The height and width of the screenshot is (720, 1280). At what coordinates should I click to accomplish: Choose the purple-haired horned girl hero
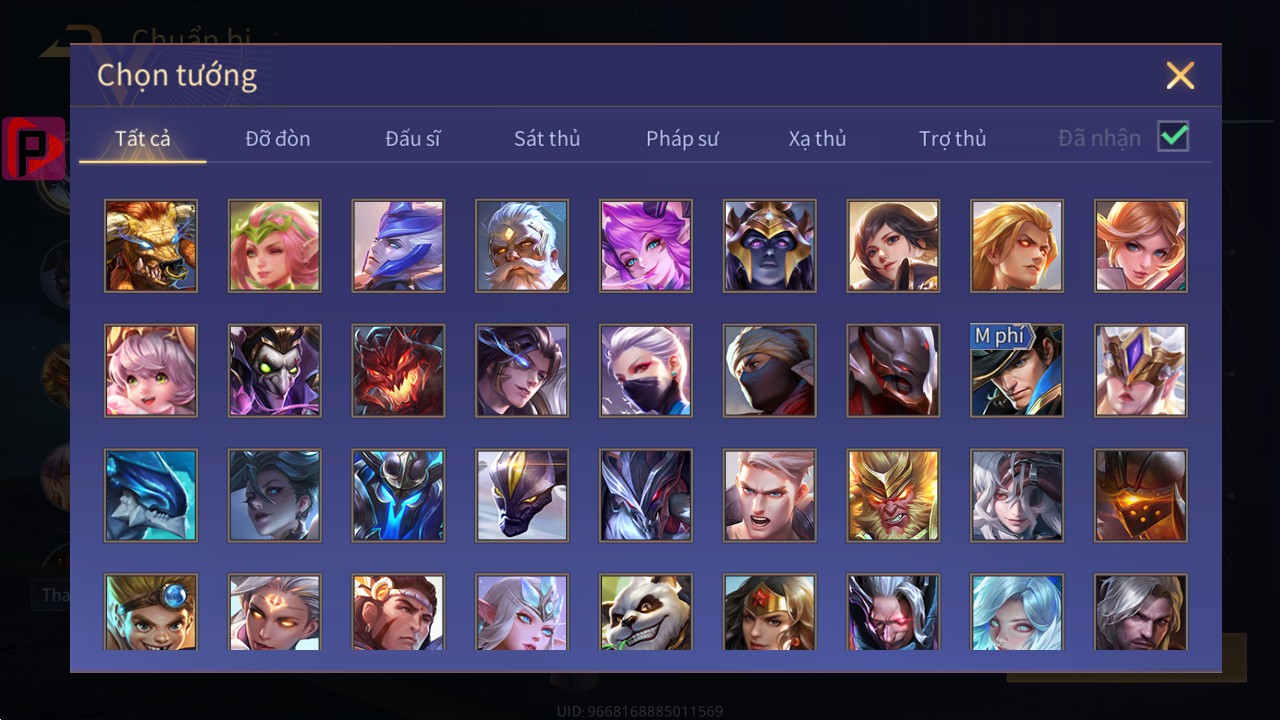pos(646,246)
